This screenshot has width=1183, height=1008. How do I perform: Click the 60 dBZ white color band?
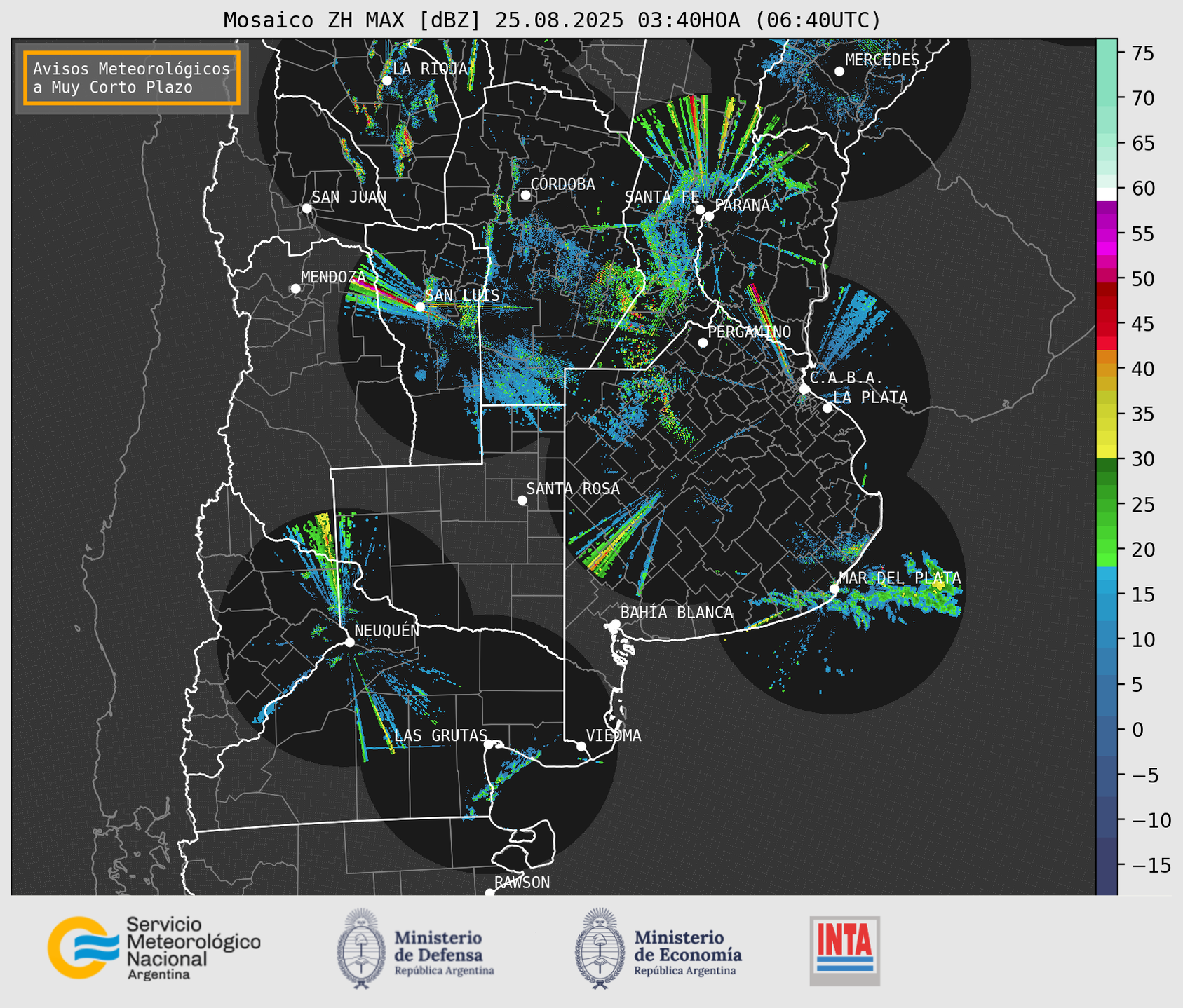point(1107,194)
